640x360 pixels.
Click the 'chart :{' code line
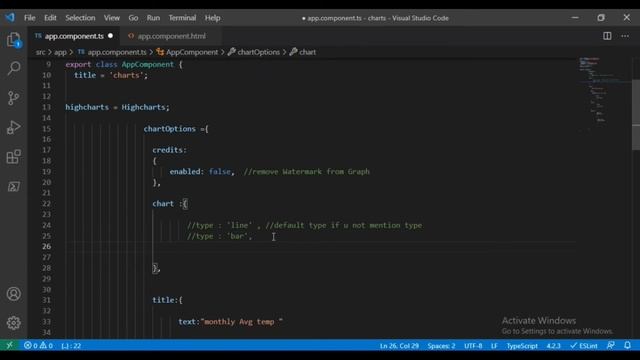tap(170, 203)
